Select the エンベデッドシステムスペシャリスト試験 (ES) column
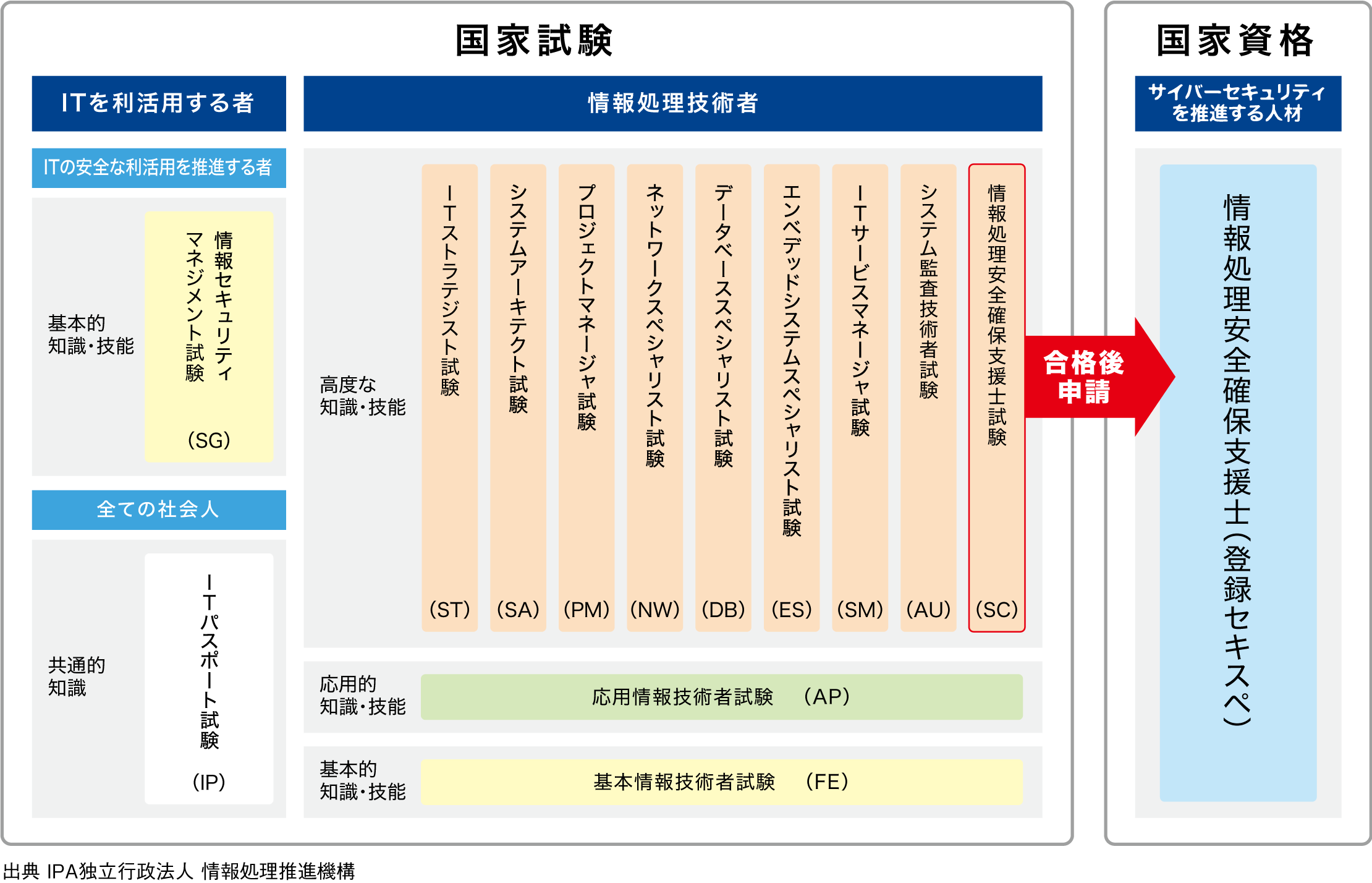Screen dimensions: 1372x883 [x=792, y=398]
